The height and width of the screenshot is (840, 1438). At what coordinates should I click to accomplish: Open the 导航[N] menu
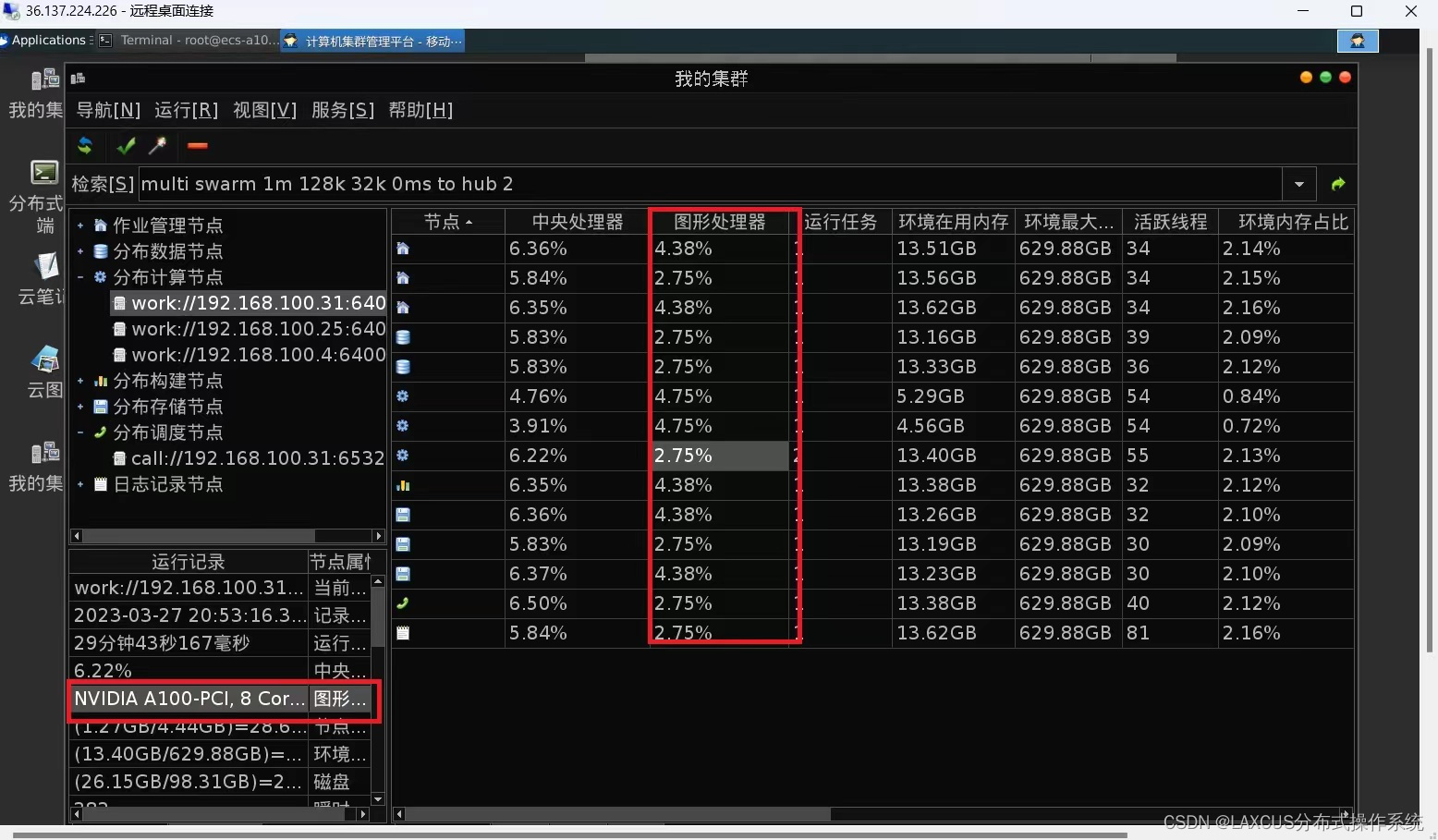108,110
